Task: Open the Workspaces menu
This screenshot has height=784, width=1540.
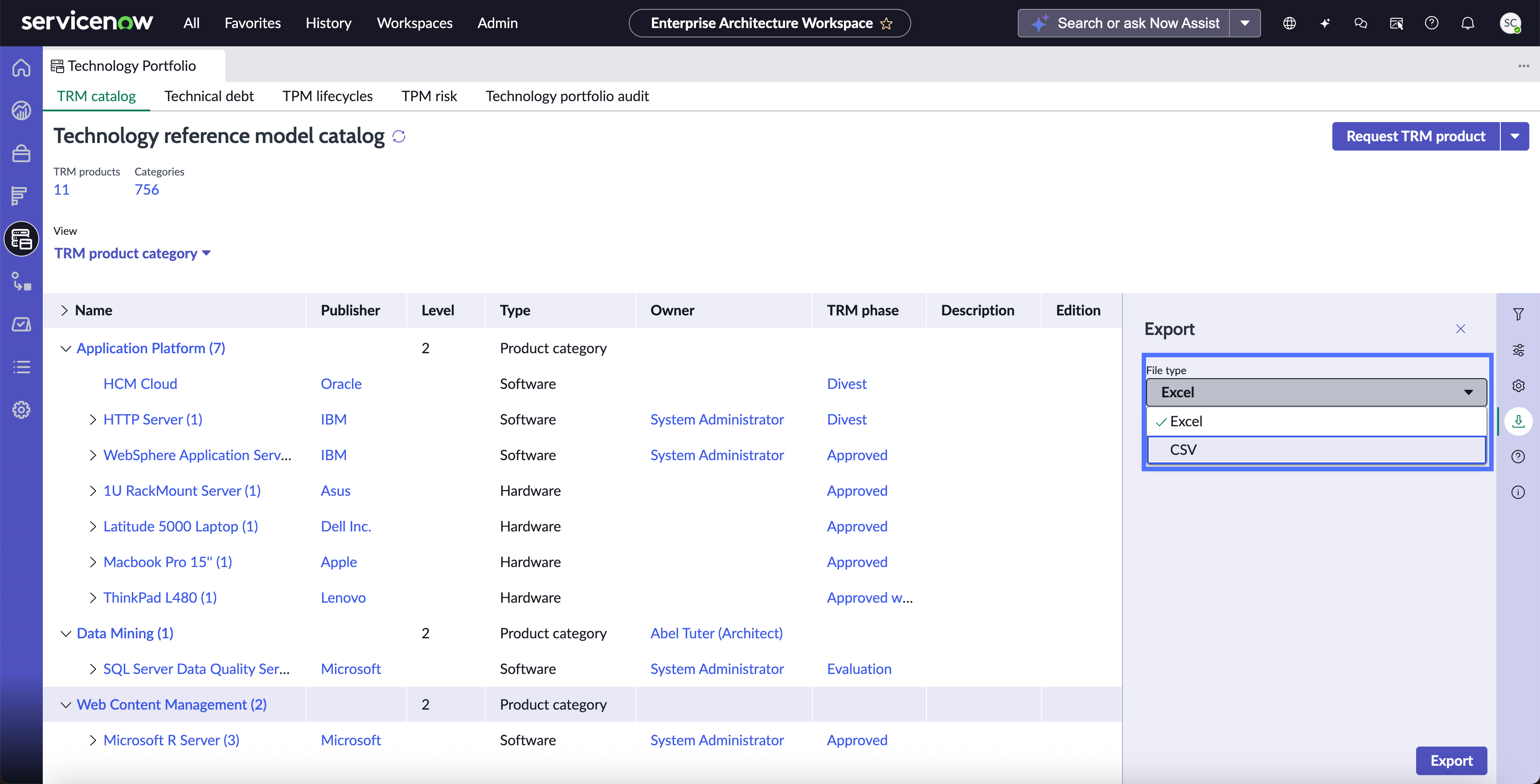Action: [414, 23]
